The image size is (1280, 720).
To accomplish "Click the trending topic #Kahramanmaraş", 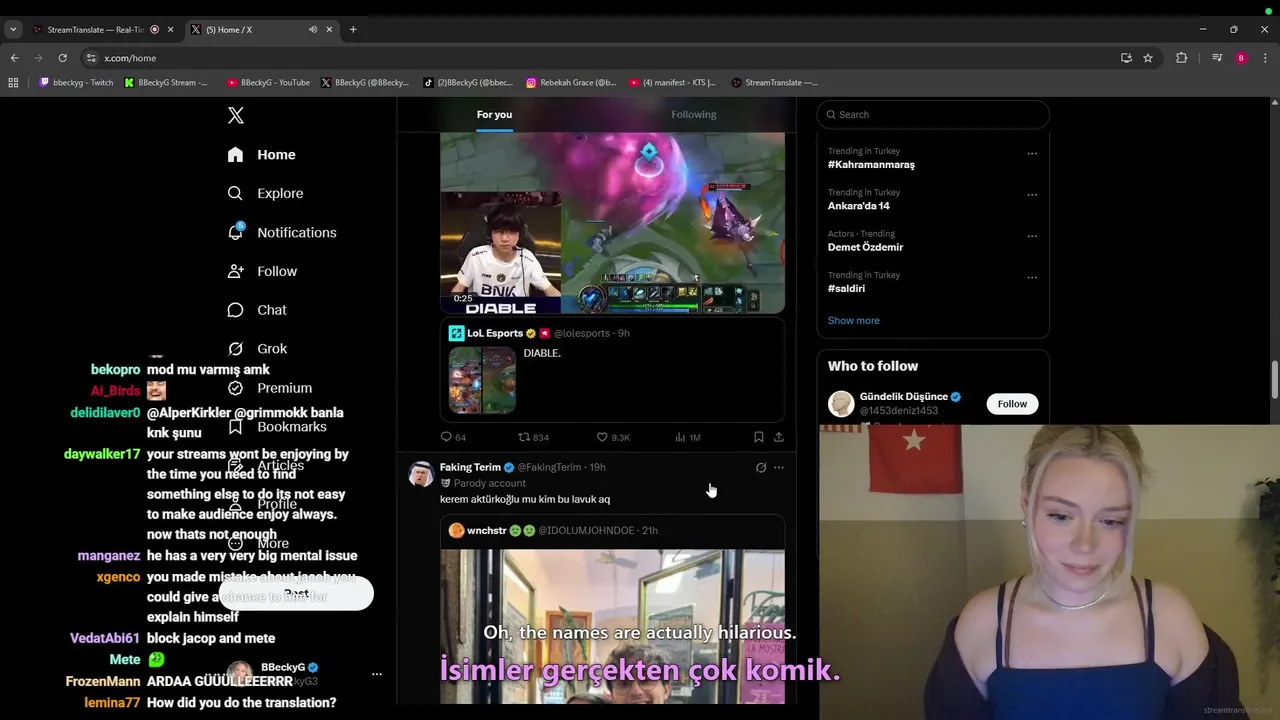I will tap(871, 165).
